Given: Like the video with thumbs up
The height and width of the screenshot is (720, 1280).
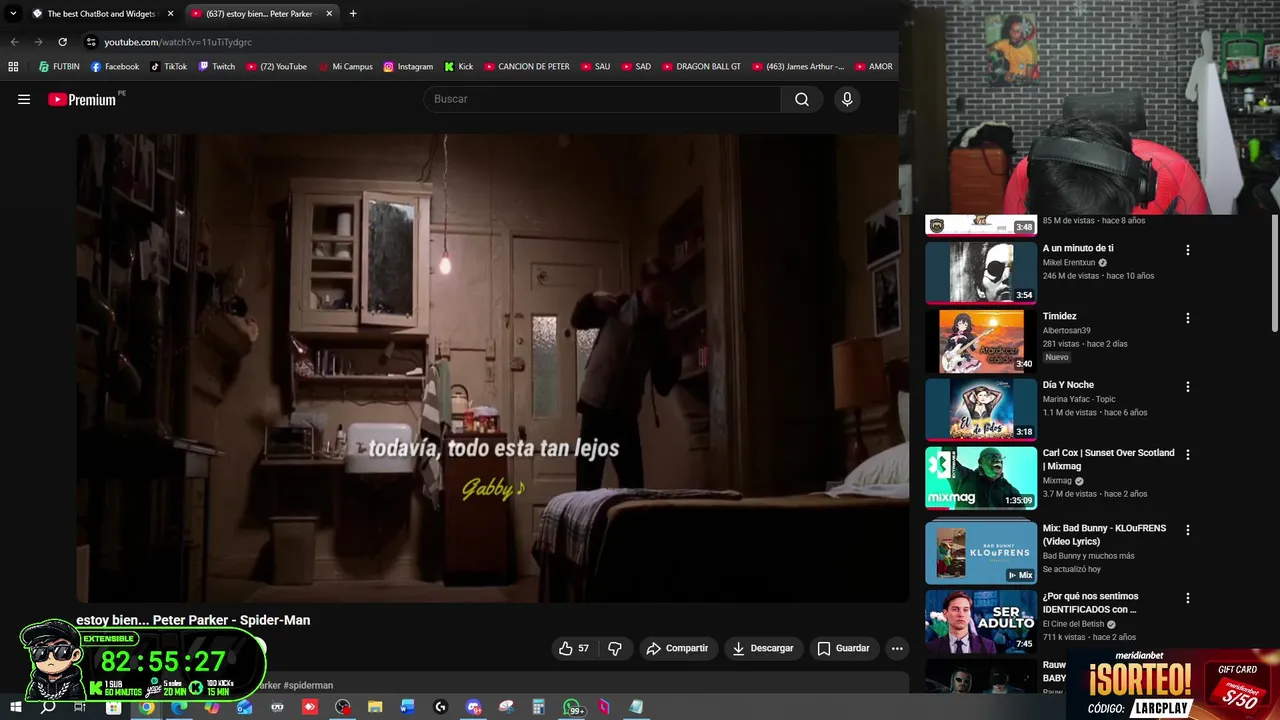Looking at the screenshot, I should (574, 648).
